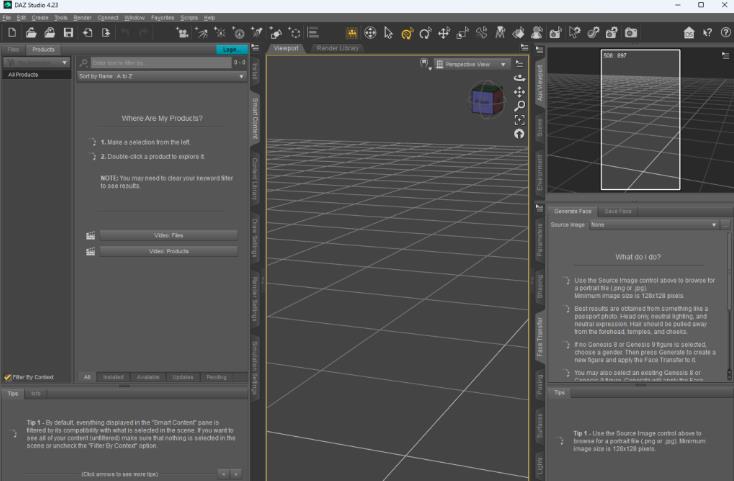Select the Updates filter button
The image size is (734, 481).
point(183,377)
